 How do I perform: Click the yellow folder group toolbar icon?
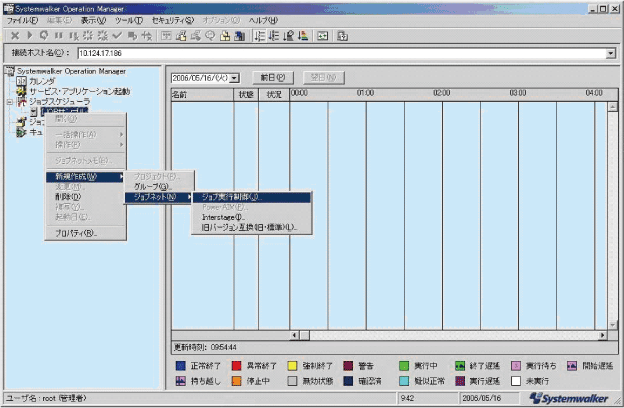[x=225, y=36]
